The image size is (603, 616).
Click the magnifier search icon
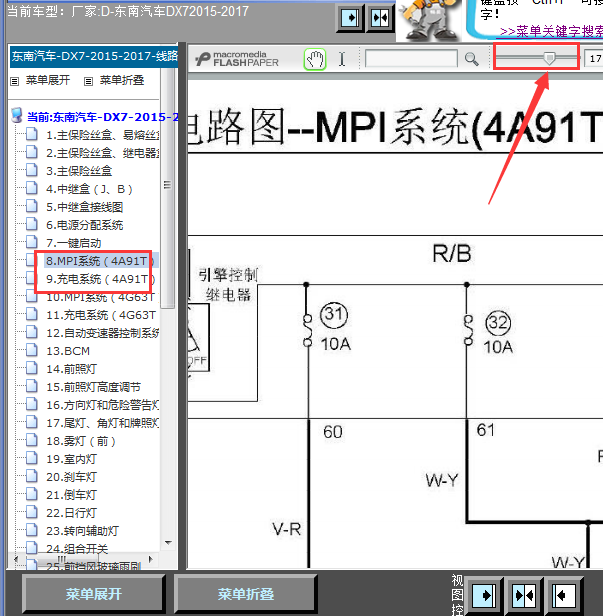[x=471, y=59]
